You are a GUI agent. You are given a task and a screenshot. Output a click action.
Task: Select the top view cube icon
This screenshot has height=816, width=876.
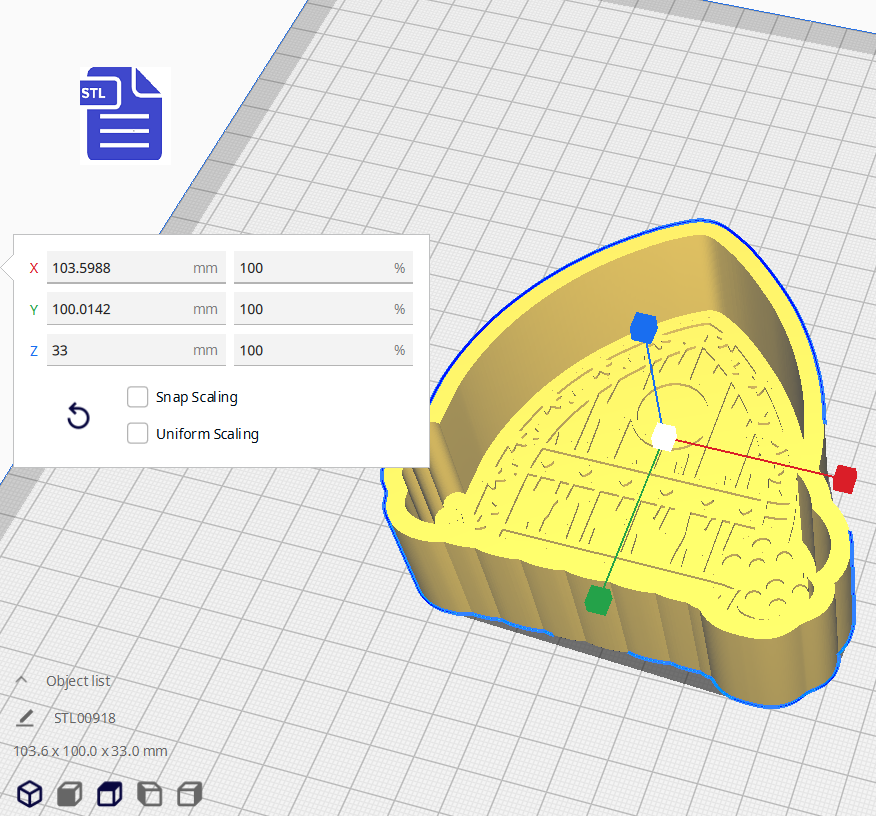click(108, 794)
